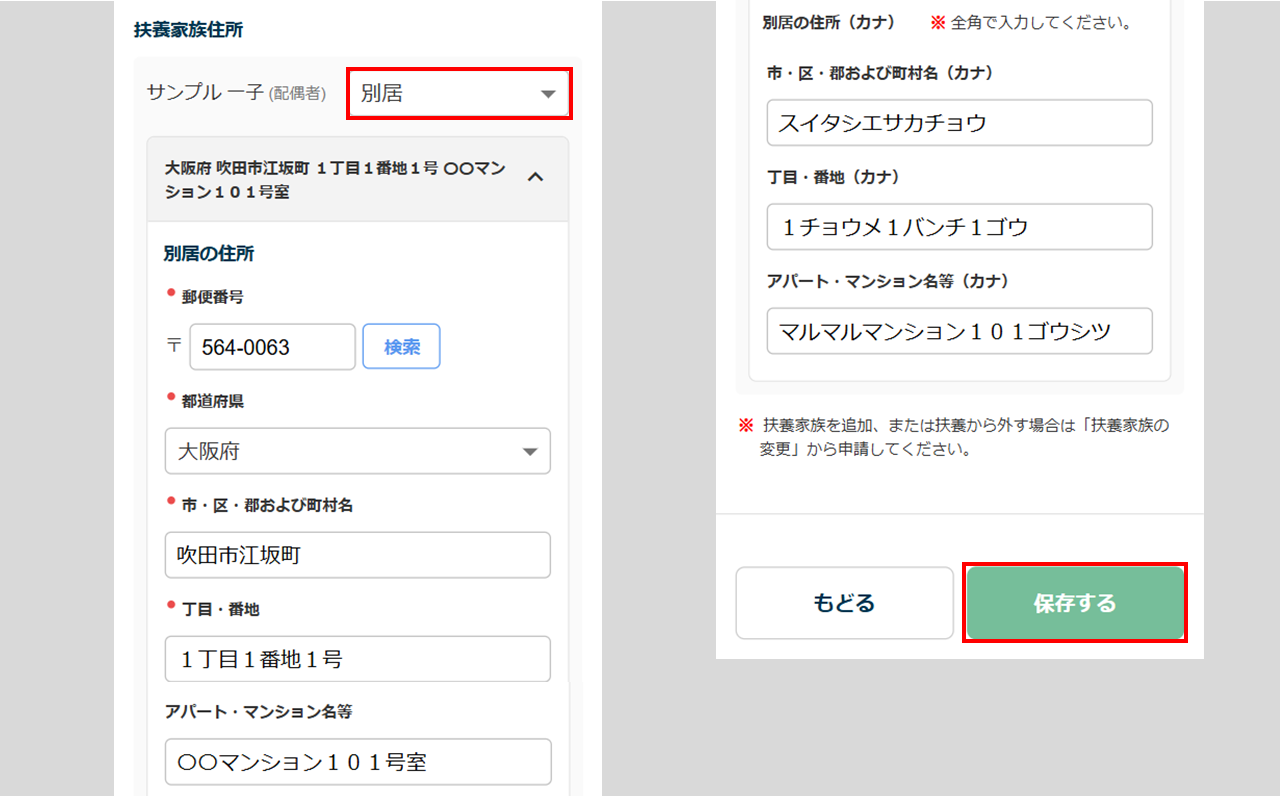This screenshot has height=796, width=1280.
Task: Click the 郵便番号 postal code field
Action: 272,347
